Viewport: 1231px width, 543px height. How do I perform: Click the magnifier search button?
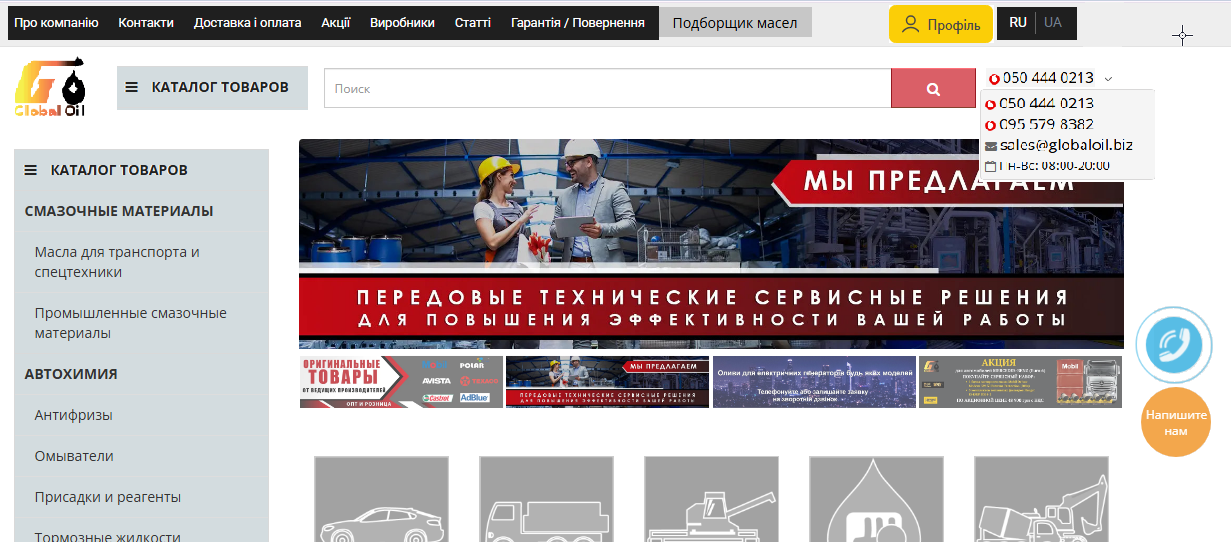click(933, 89)
